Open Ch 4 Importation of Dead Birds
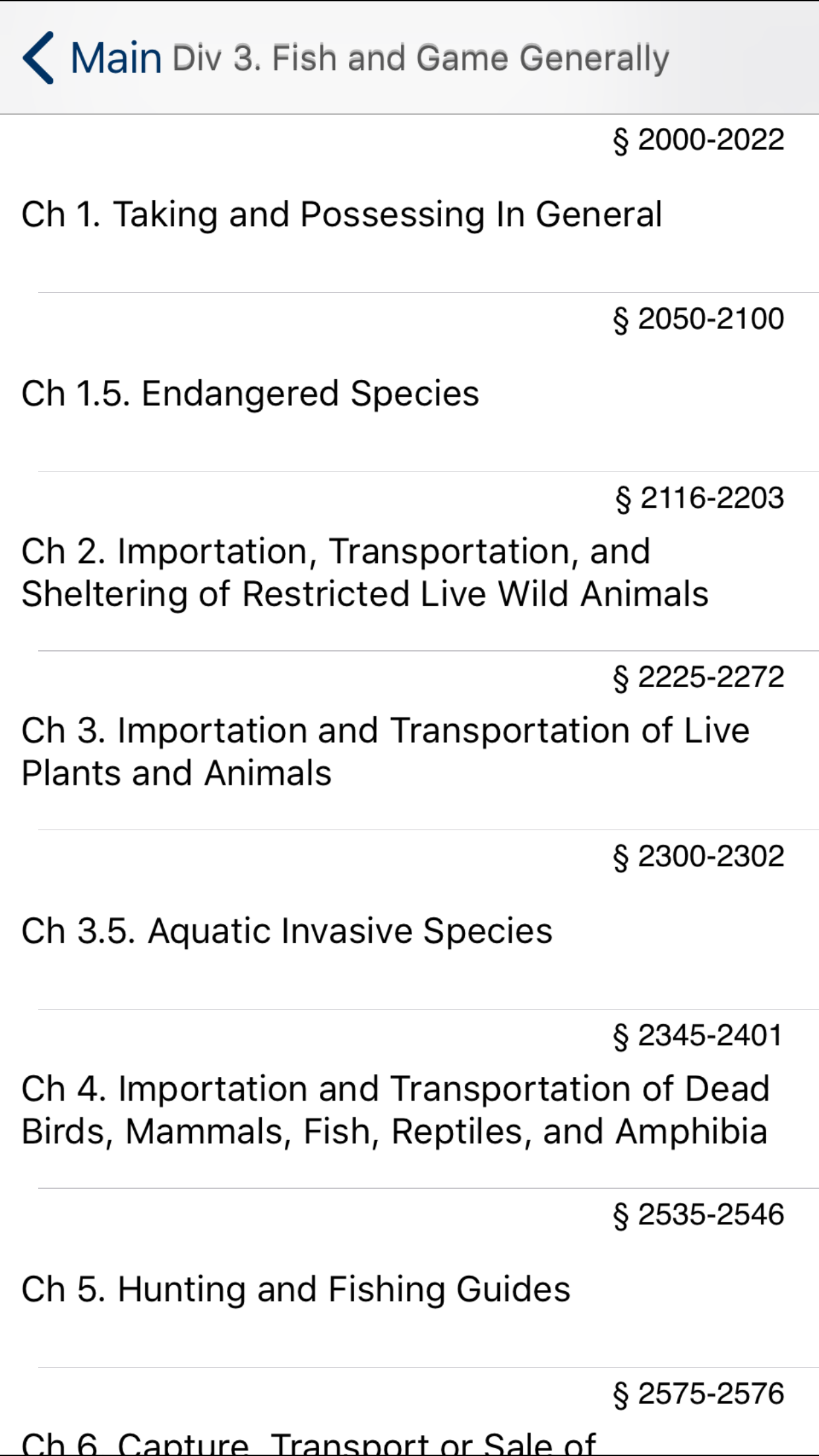The height and width of the screenshot is (1456, 819). click(395, 1110)
